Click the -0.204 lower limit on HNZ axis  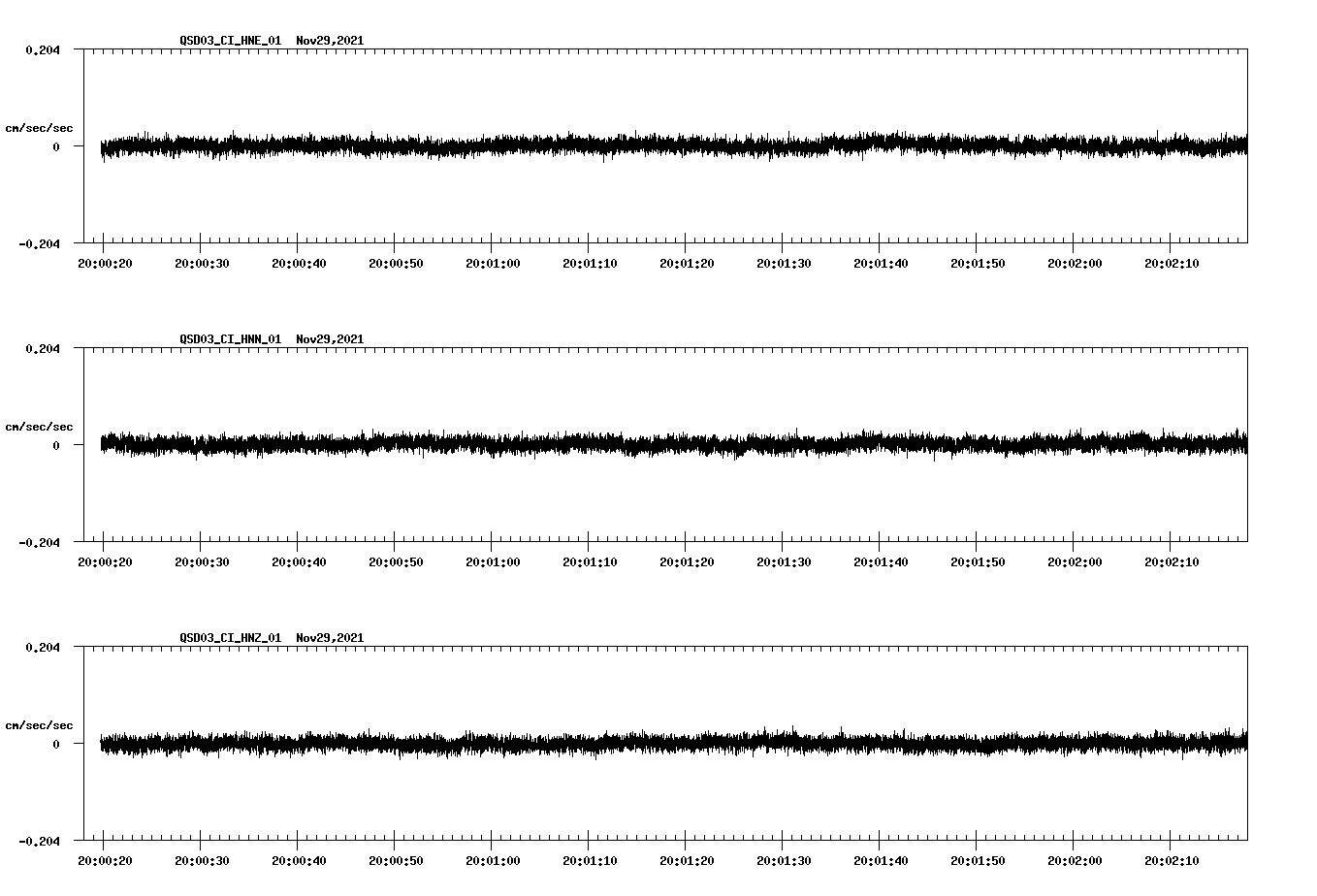click(39, 842)
